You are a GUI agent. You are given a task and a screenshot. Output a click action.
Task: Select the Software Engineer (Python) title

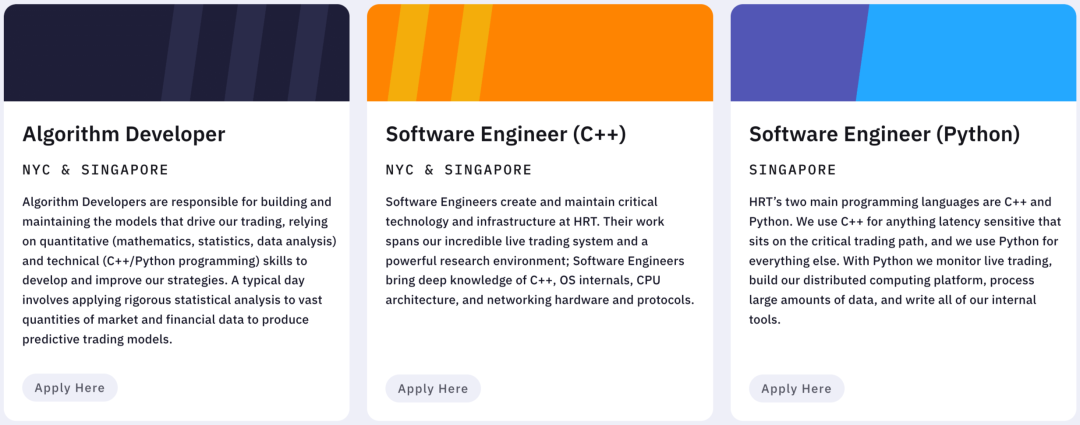pyautogui.click(x=884, y=134)
